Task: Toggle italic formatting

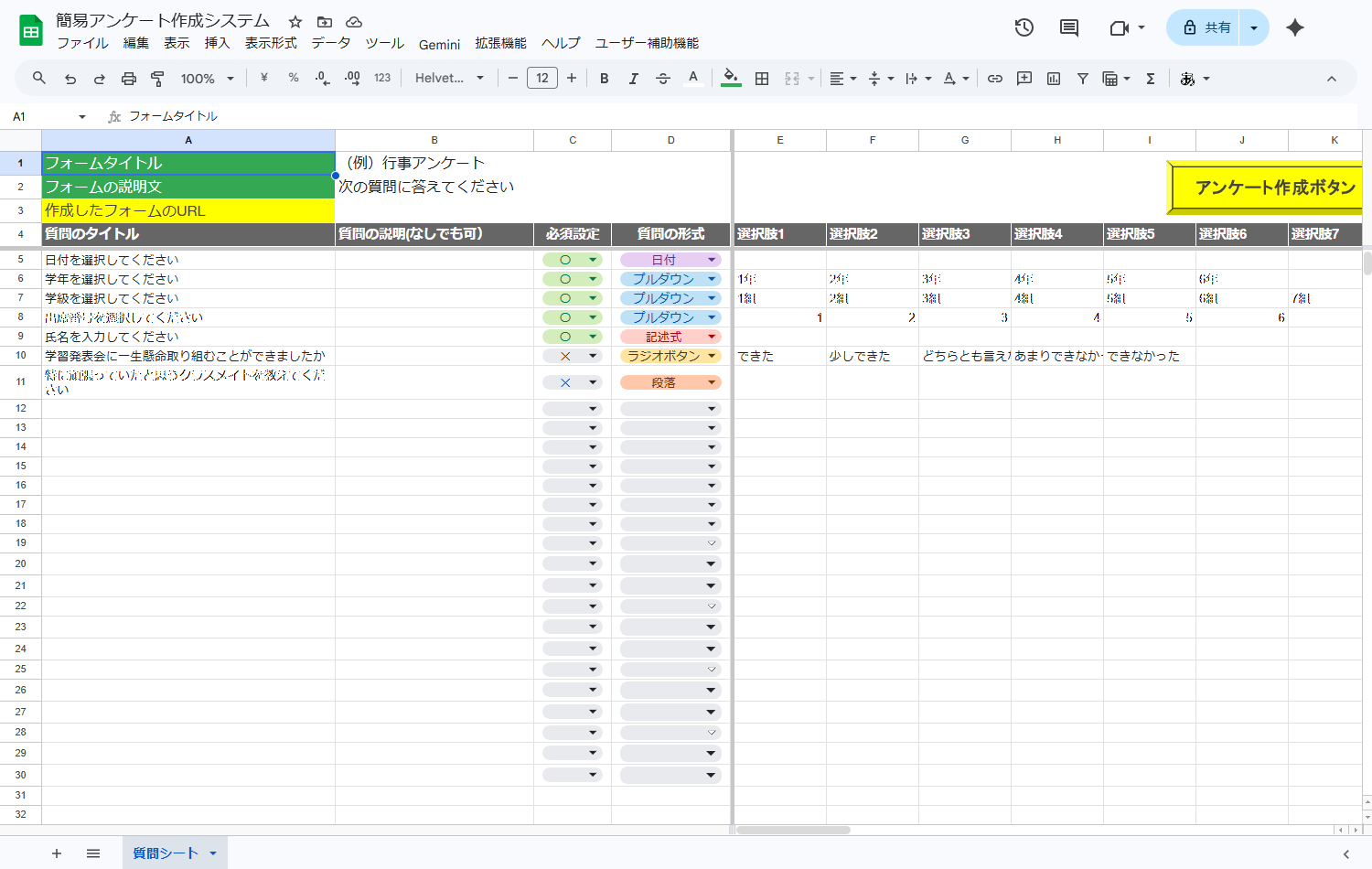Action: 633,79
